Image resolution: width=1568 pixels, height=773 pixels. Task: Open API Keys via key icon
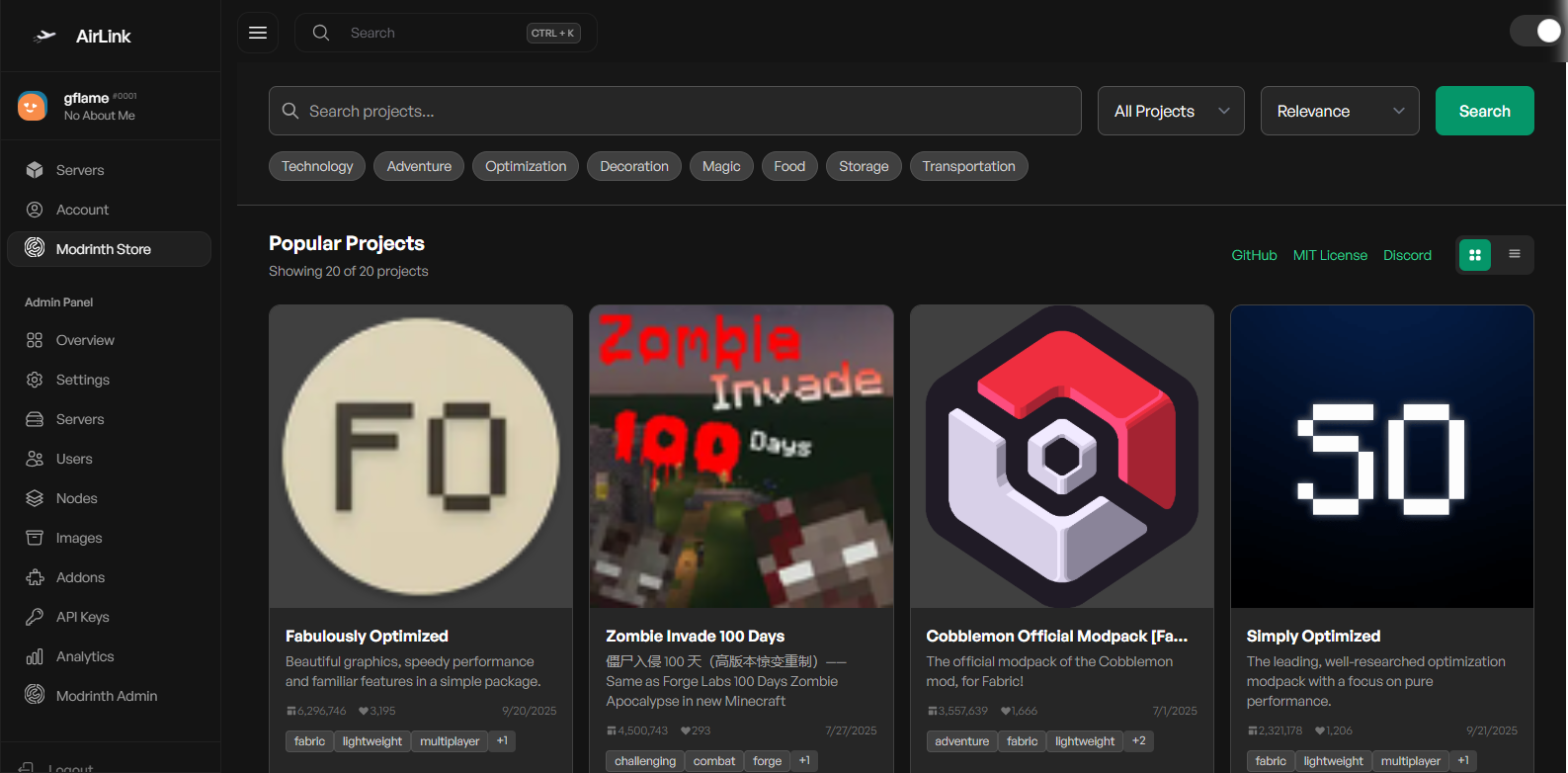35,617
